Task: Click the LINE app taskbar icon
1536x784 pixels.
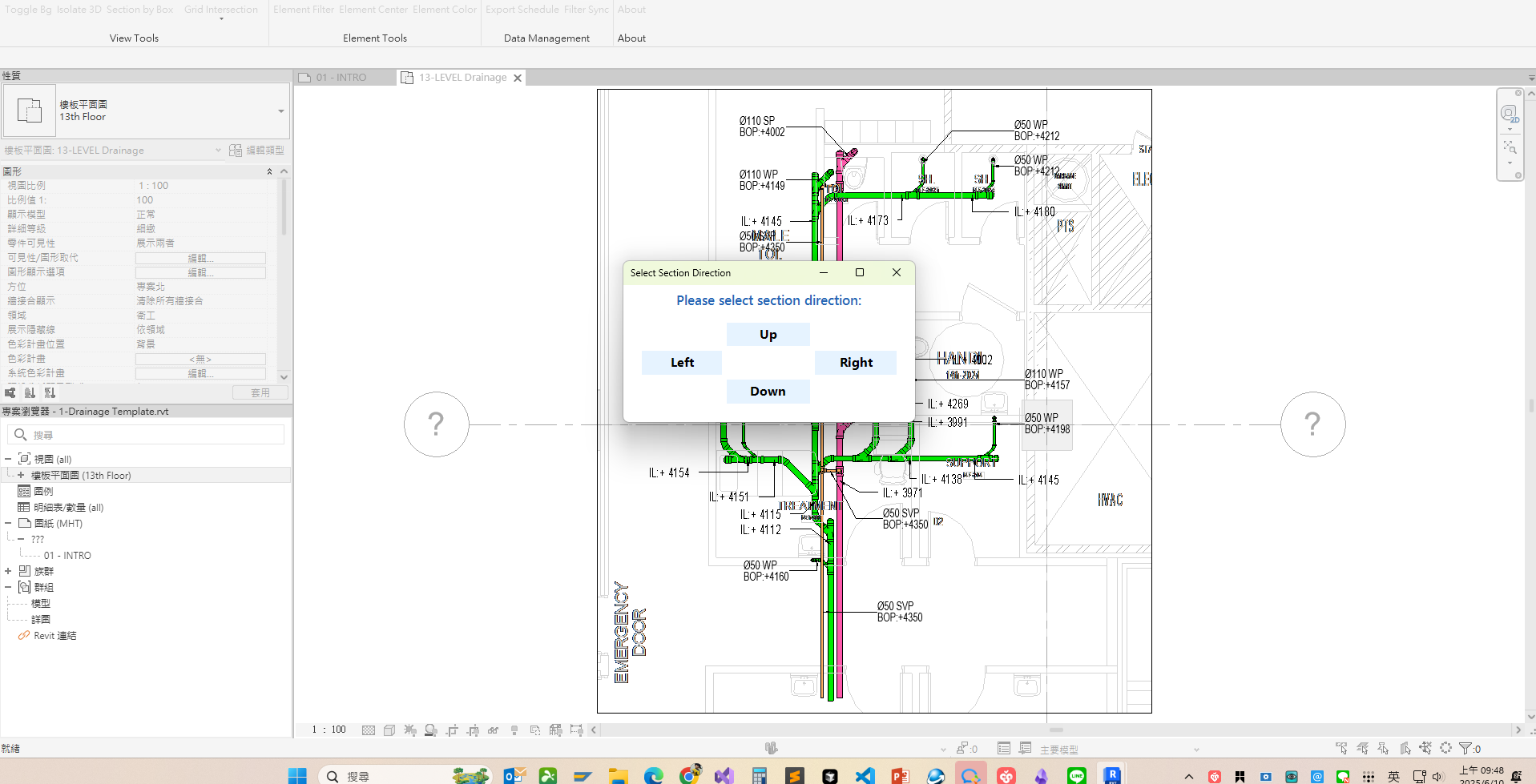Action: 1076,775
